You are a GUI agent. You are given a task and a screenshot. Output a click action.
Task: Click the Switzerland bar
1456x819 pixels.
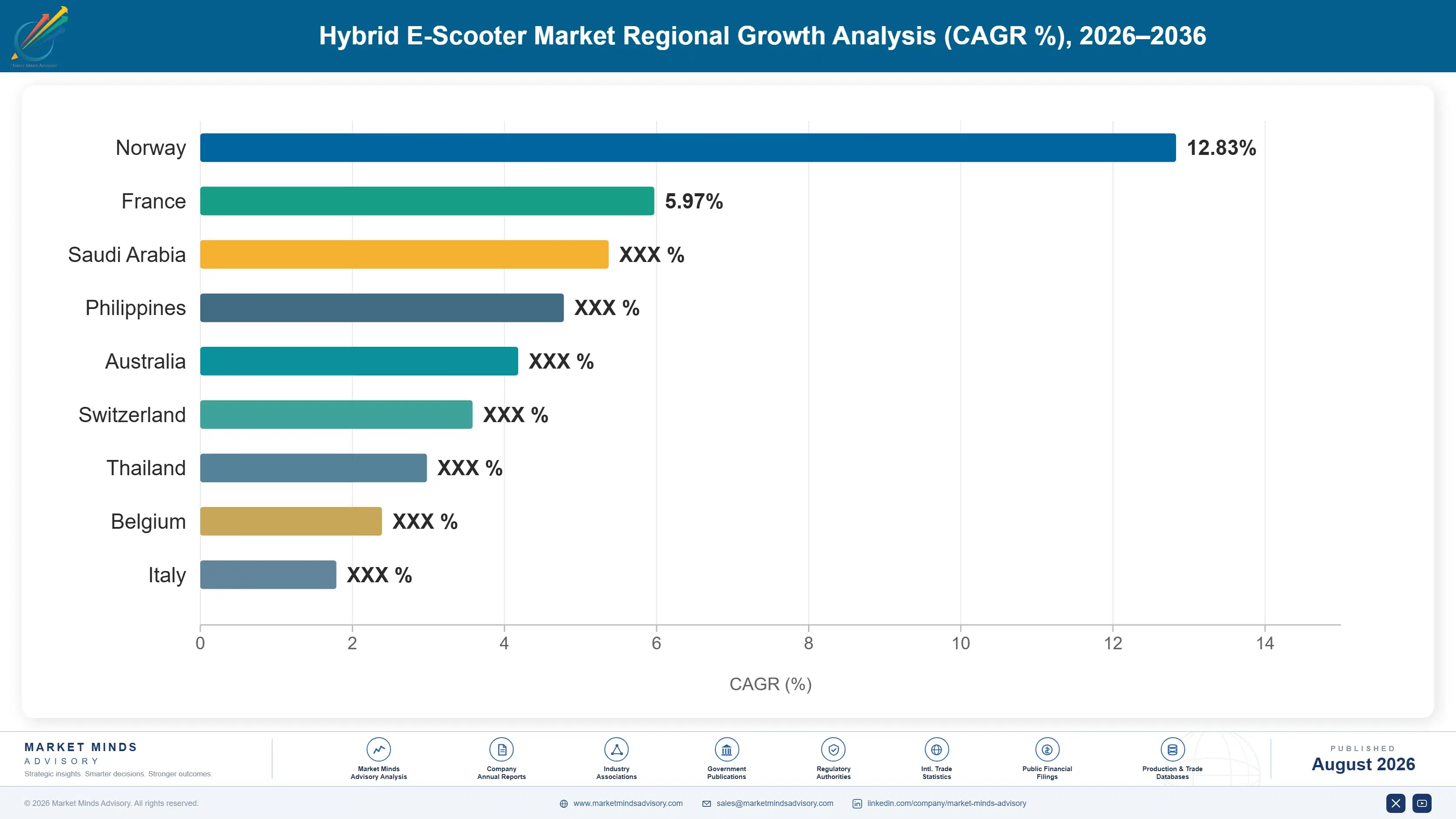pos(336,415)
